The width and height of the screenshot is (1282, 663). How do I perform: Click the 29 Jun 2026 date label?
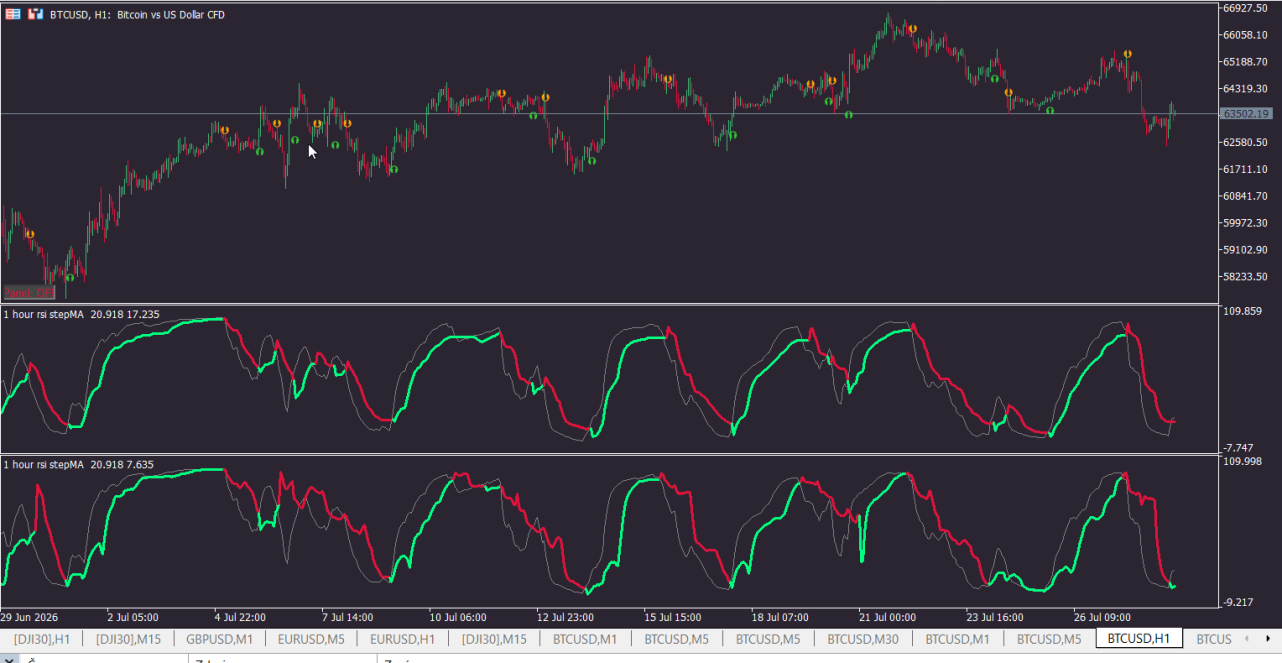pyautogui.click(x=29, y=617)
